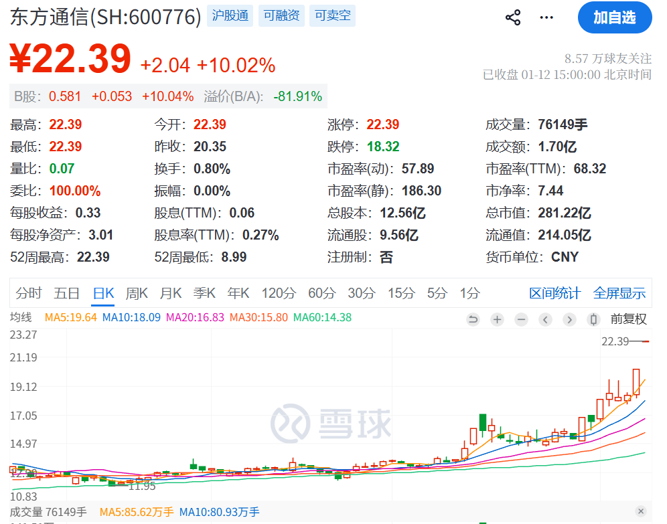Select the 60分 interval tab

coord(322,293)
